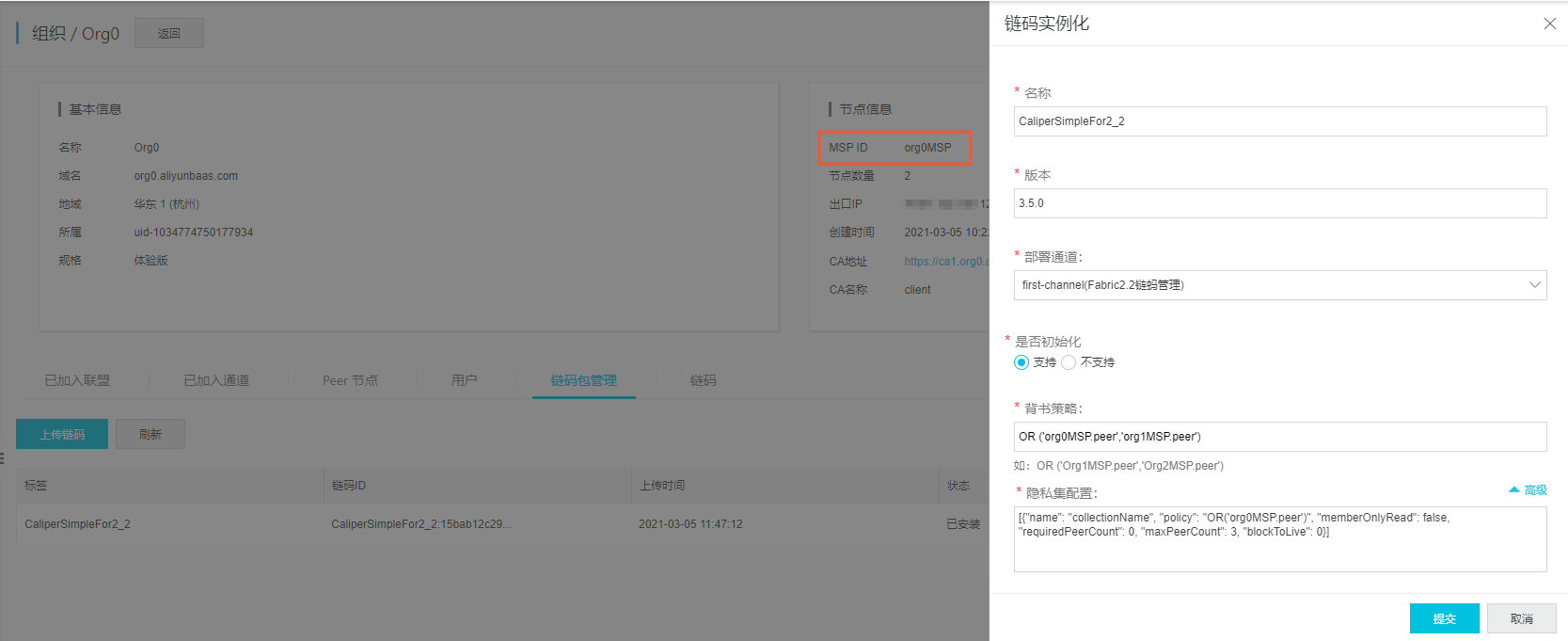The width and height of the screenshot is (1568, 641).
Task: Click the 组织 / Org0 page title
Action: pos(75,33)
